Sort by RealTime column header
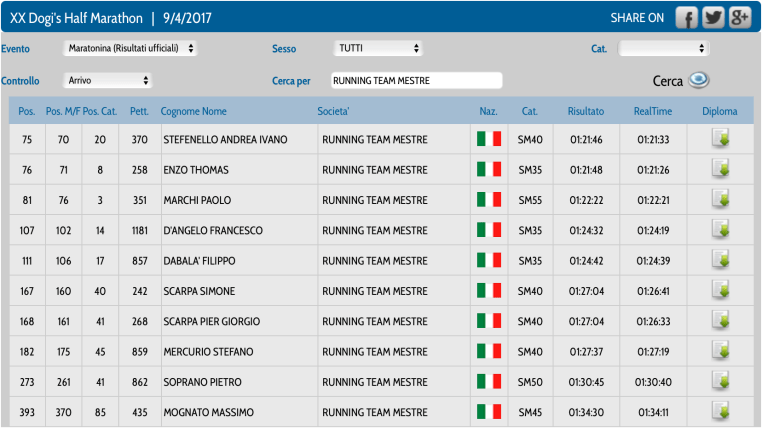The image size is (762, 429). 652,111
